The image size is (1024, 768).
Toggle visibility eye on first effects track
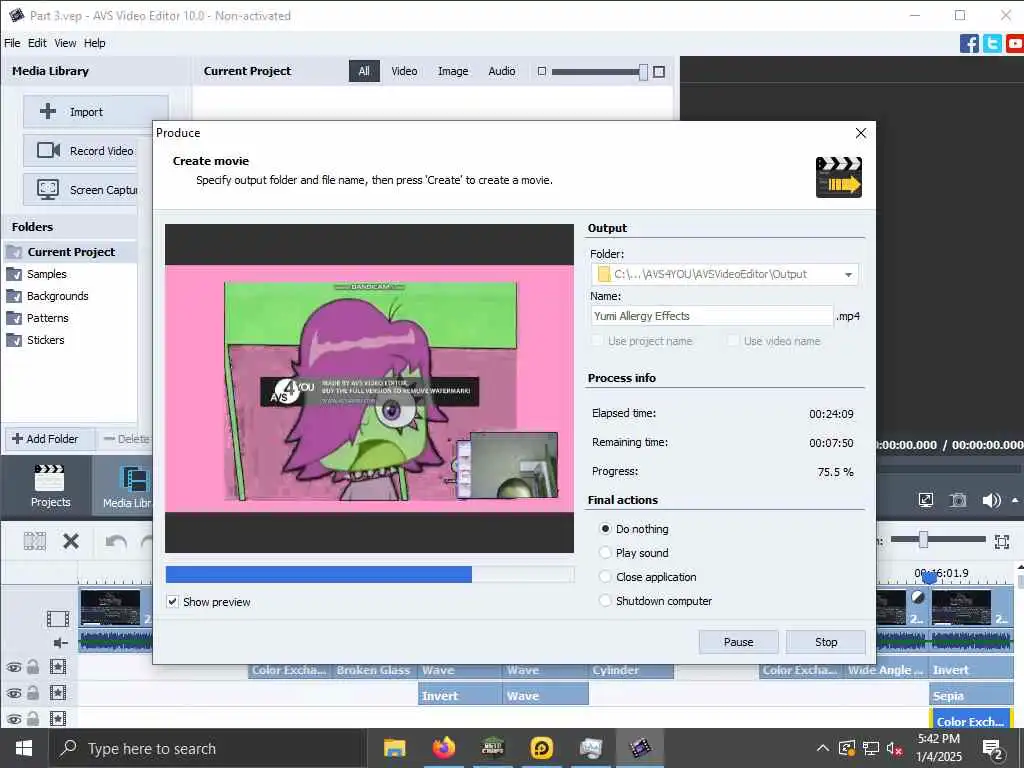point(14,667)
